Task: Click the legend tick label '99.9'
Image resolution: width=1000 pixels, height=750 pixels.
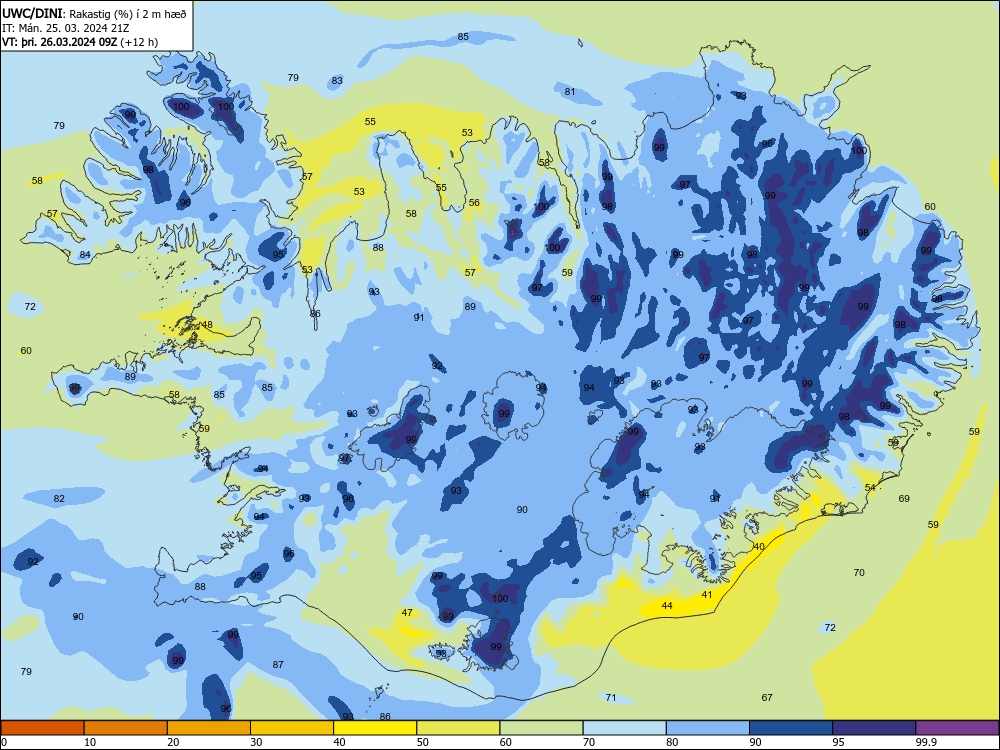Action: [x=926, y=742]
